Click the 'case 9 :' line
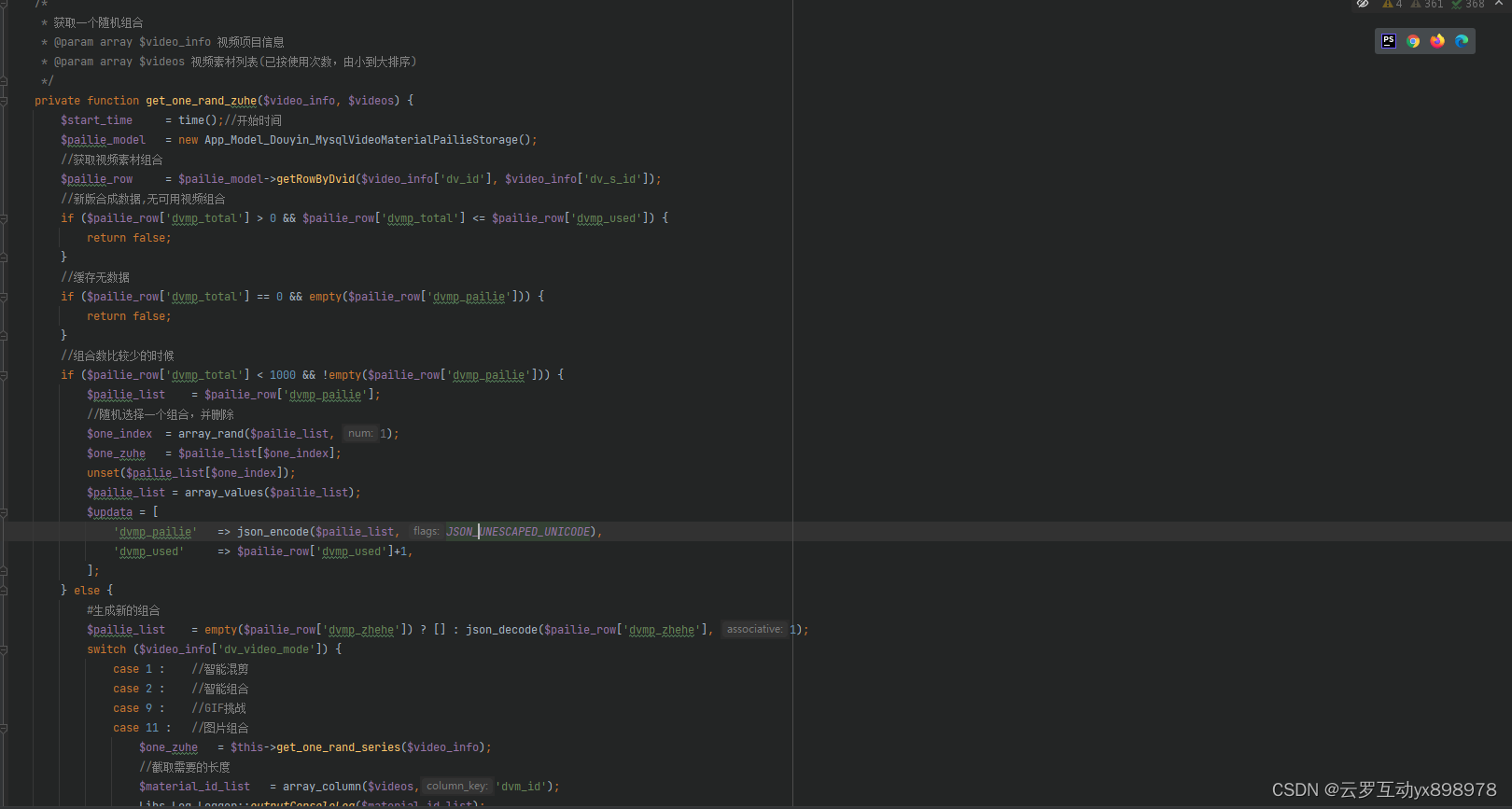Viewport: 1512px width, 809px height. [180, 708]
